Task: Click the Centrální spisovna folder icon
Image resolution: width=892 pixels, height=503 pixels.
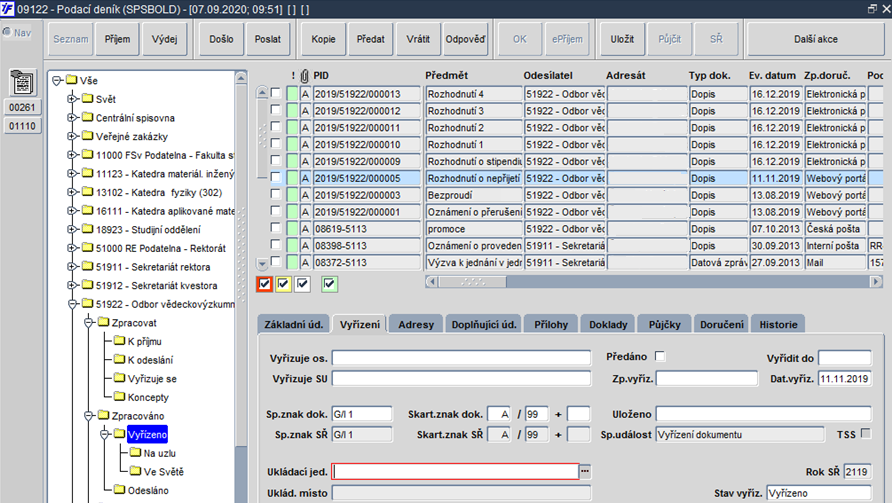Action: tap(88, 117)
